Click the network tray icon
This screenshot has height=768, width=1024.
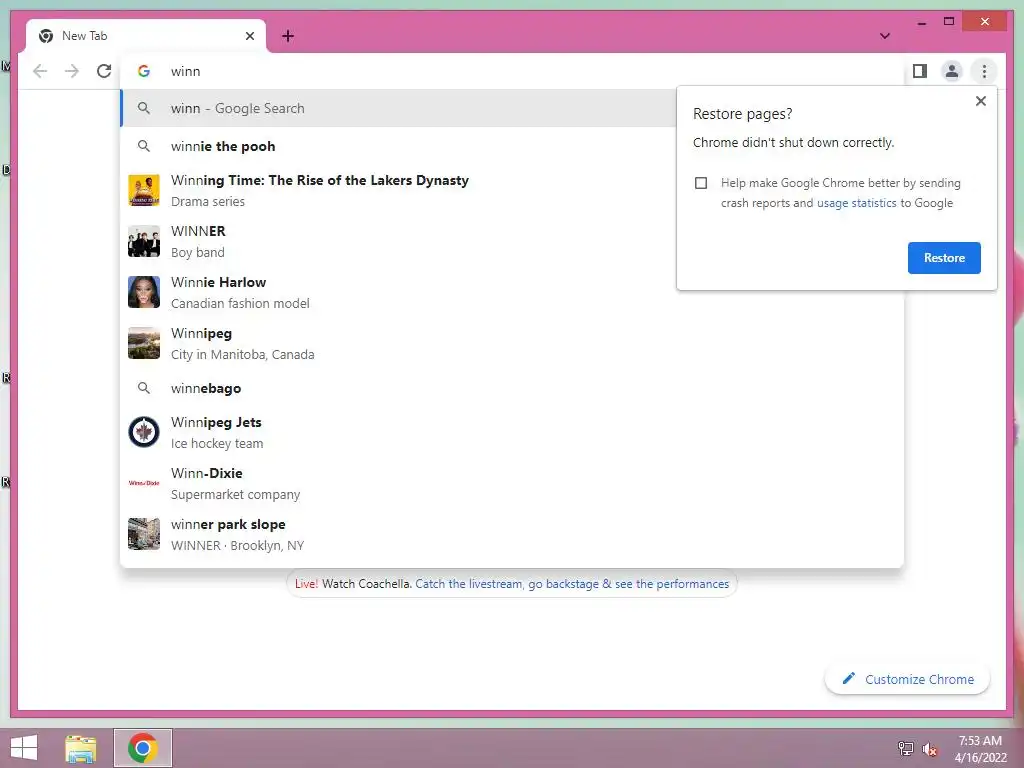[x=905, y=748]
